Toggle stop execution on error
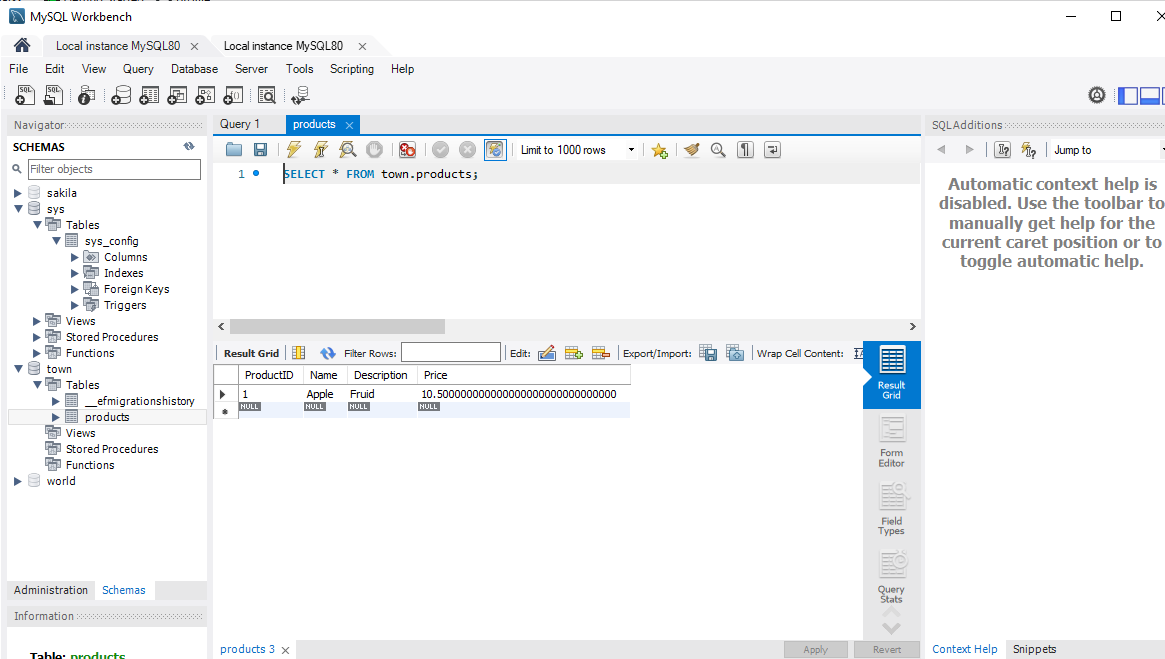The image size is (1165, 659). coord(407,149)
